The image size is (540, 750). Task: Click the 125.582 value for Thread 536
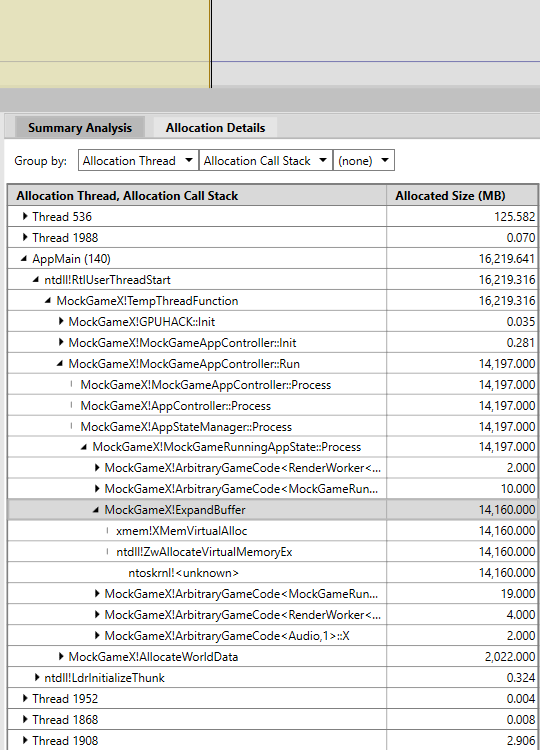[x=514, y=217]
